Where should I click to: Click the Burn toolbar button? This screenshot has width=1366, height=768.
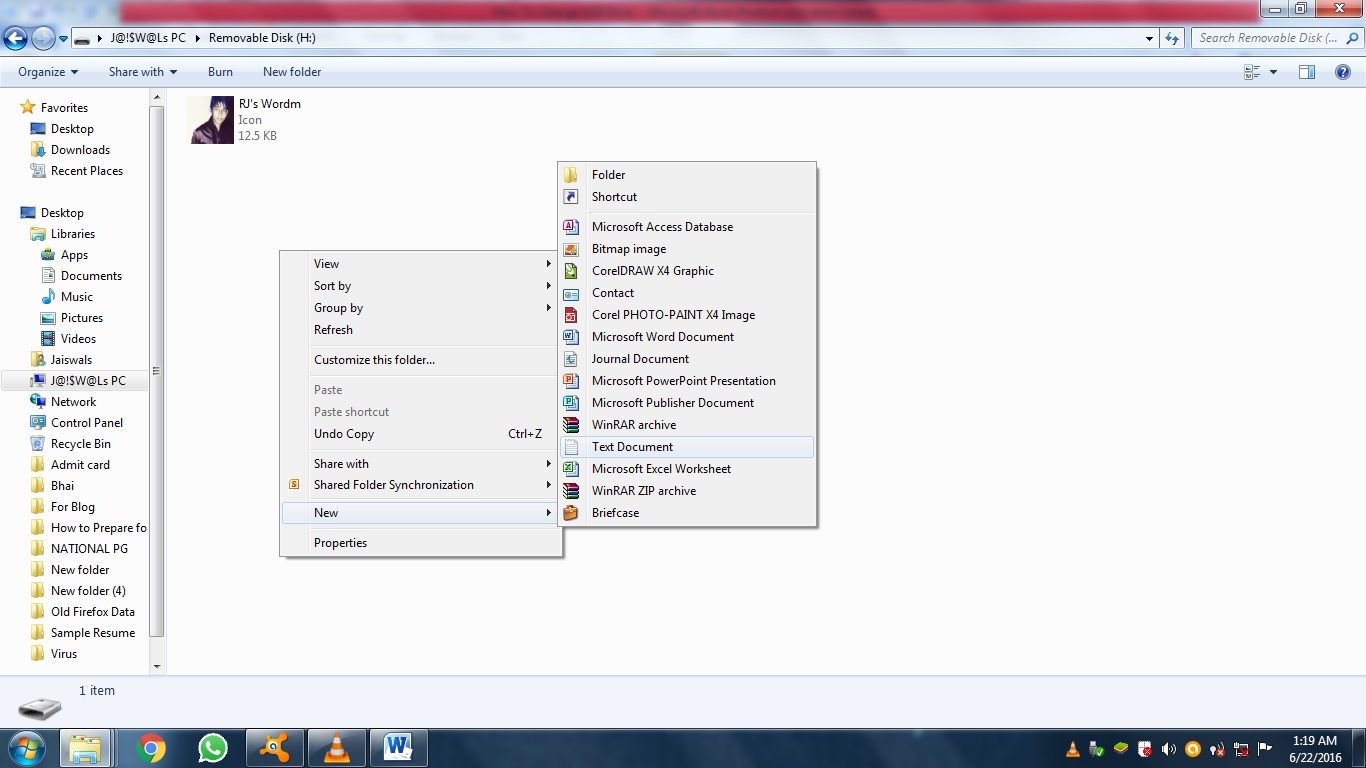point(220,71)
